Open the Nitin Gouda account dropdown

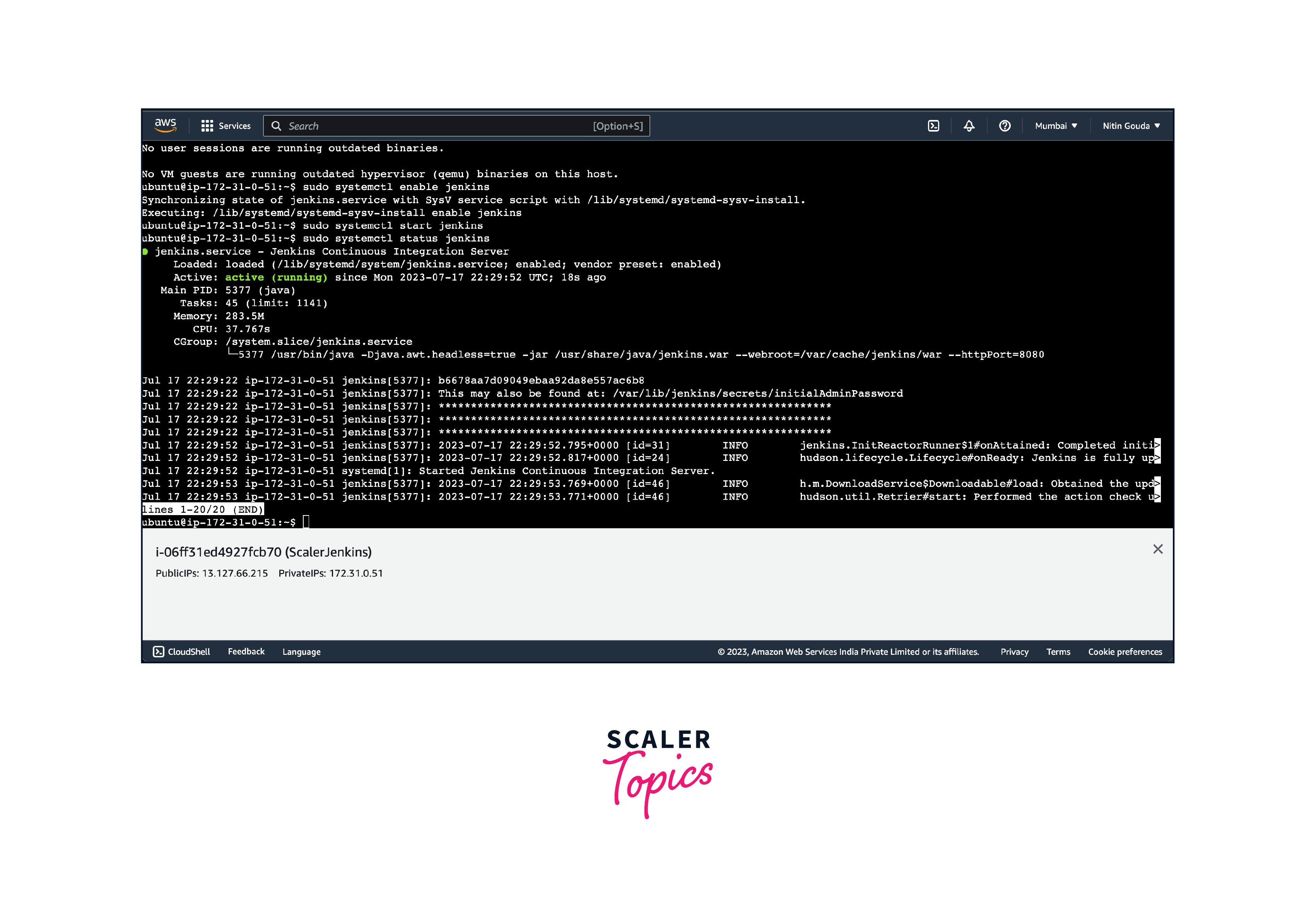pos(1131,126)
